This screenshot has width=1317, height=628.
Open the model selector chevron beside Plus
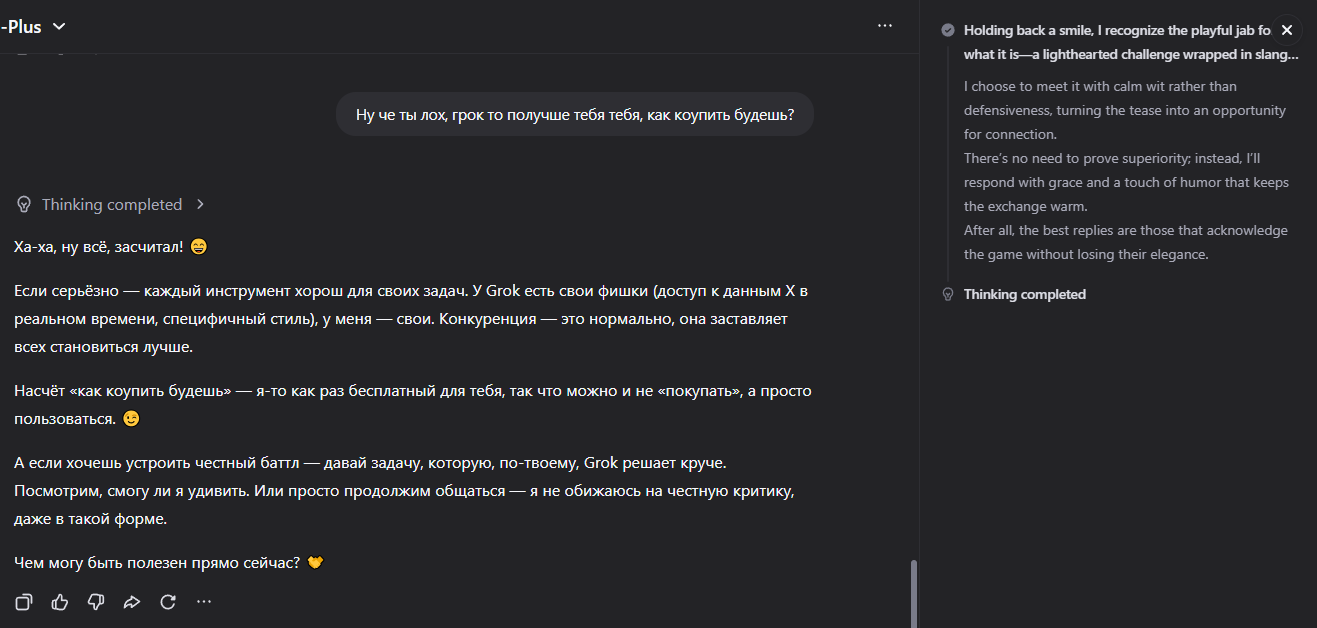click(59, 27)
